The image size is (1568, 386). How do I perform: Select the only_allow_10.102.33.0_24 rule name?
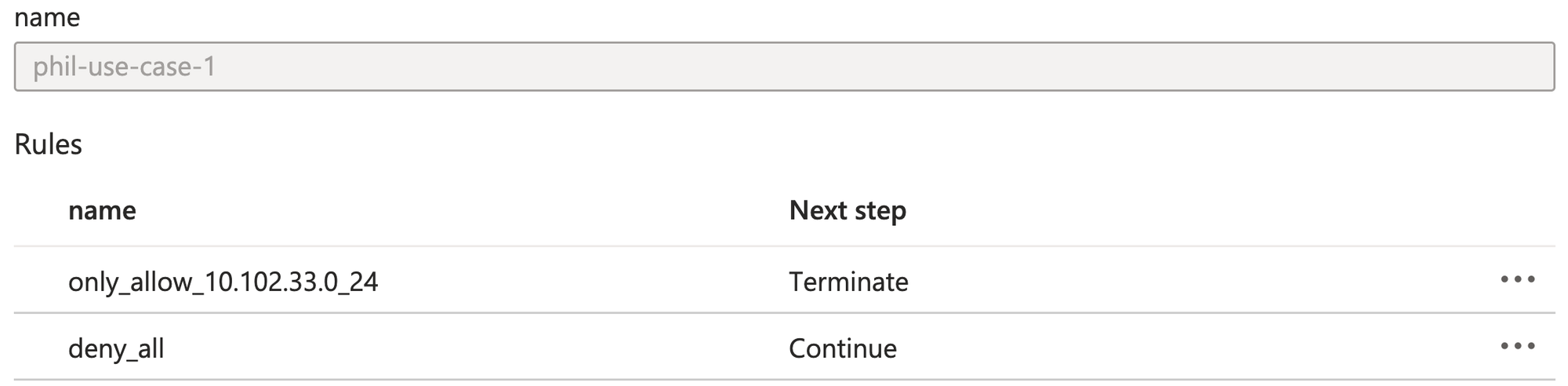223,282
